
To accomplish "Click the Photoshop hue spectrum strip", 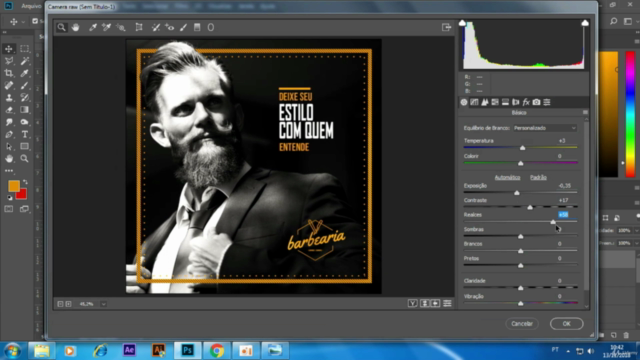I will [630, 114].
